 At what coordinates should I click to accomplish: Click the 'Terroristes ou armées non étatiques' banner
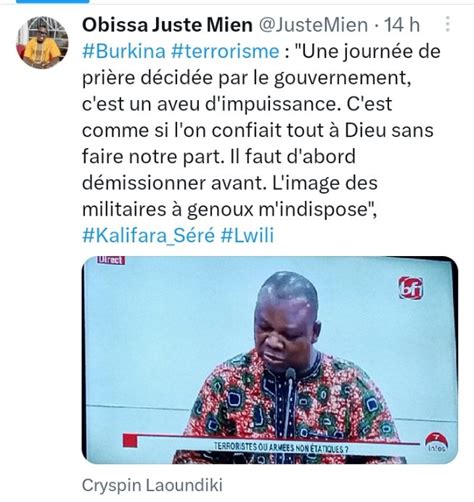tap(281, 448)
